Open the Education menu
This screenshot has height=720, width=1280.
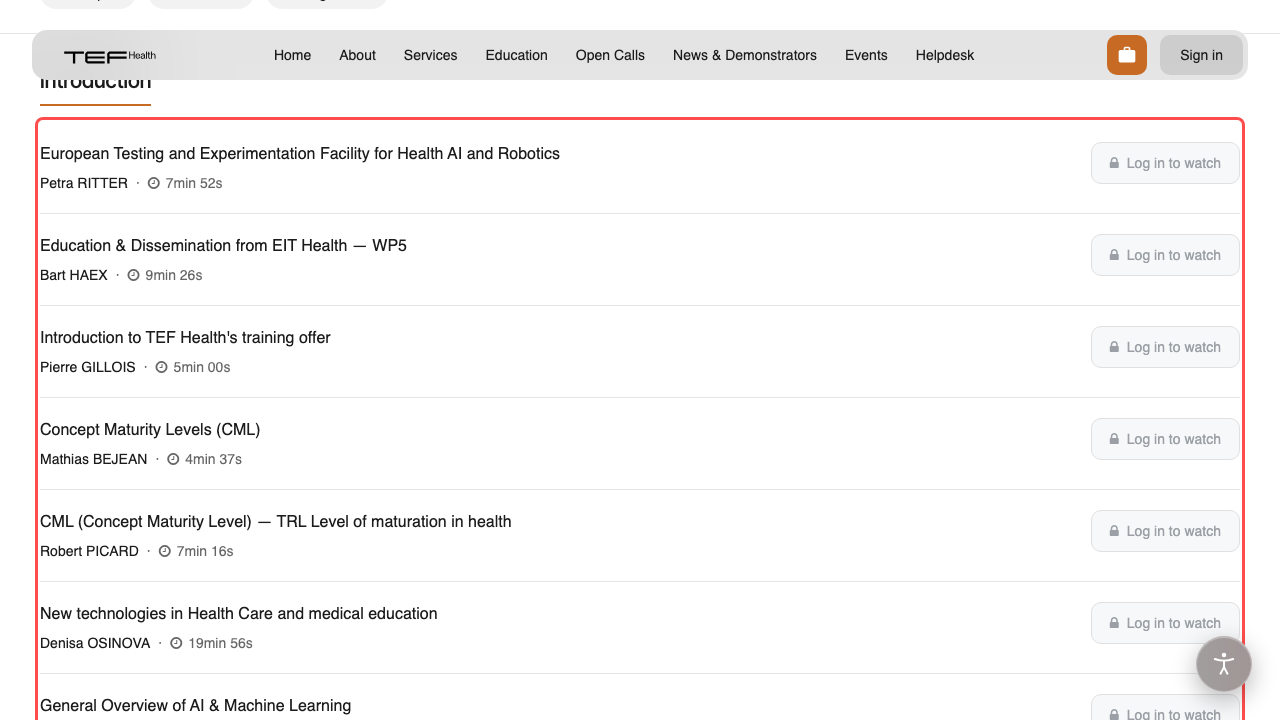point(516,55)
